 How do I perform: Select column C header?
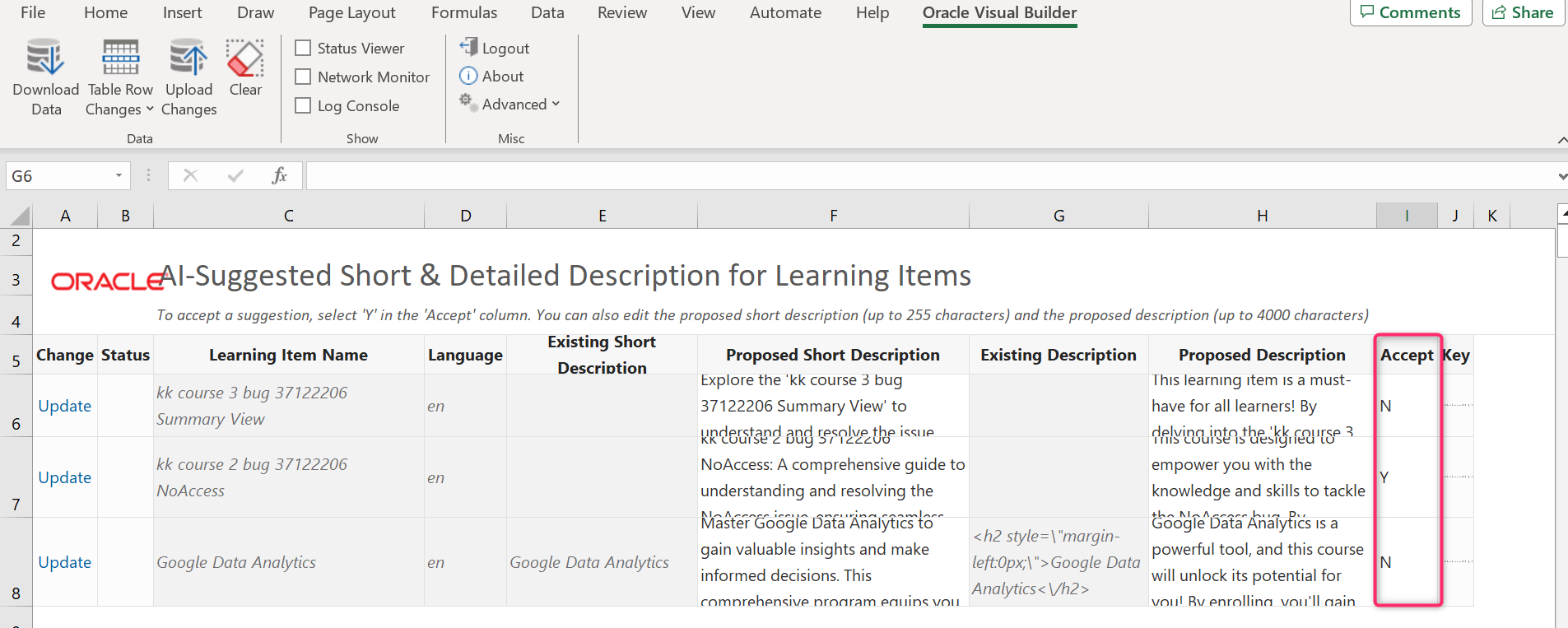tap(289, 216)
